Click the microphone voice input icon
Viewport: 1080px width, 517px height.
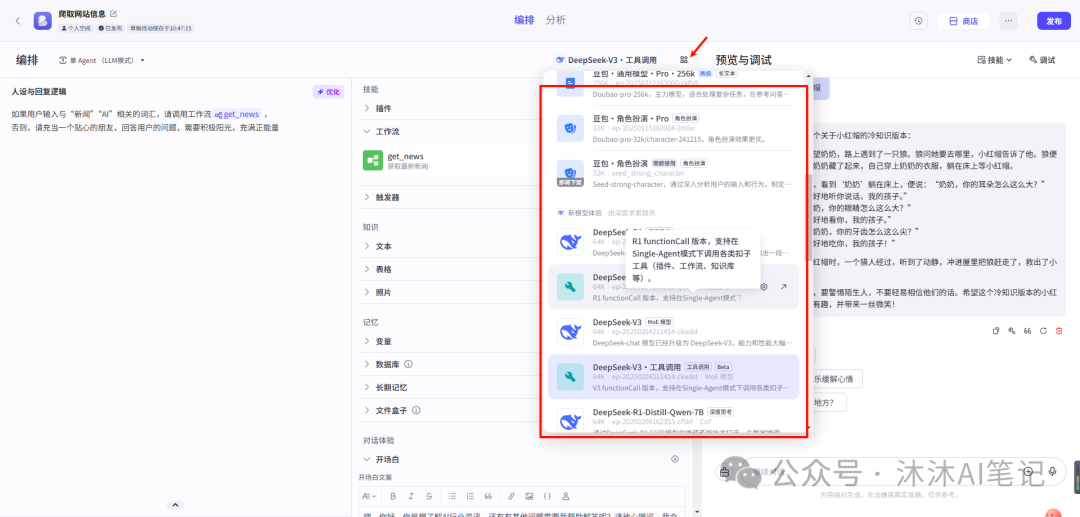pos(1052,472)
